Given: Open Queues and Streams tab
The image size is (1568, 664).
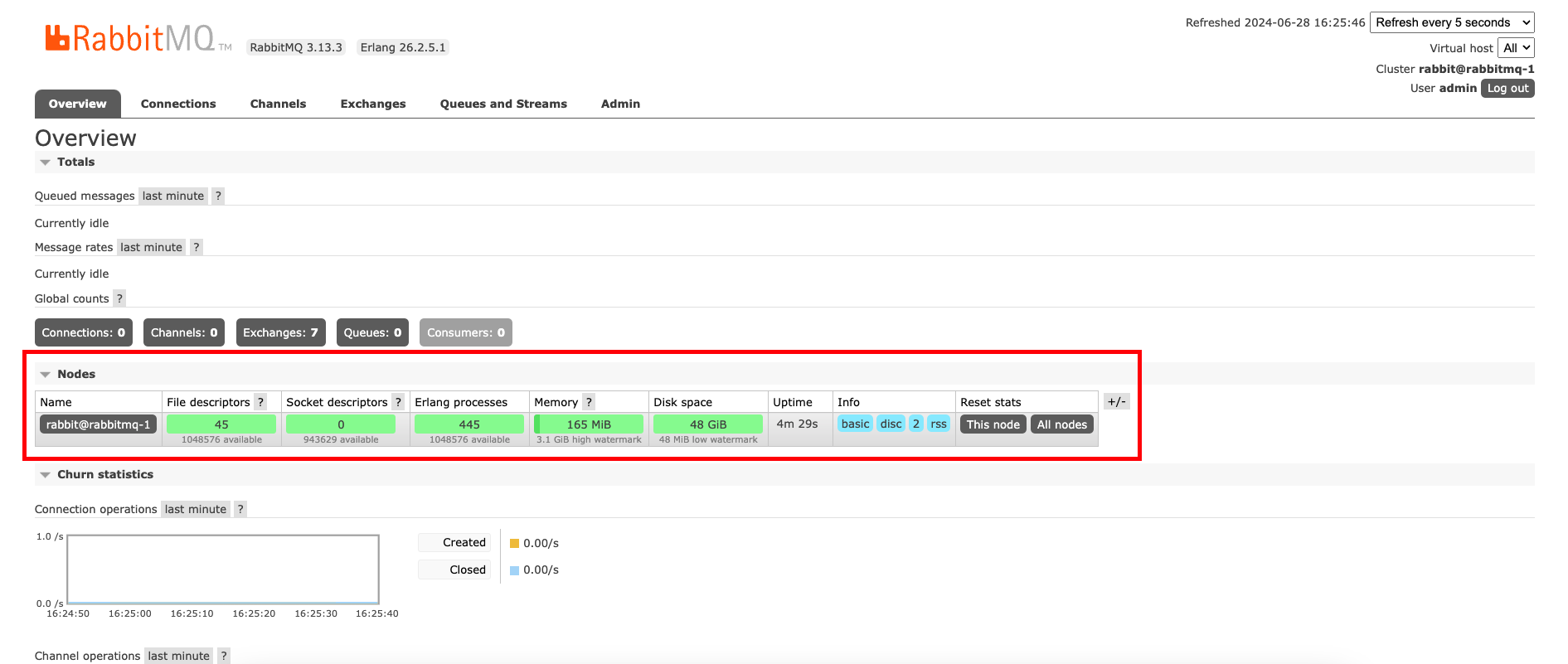Looking at the screenshot, I should pos(503,104).
